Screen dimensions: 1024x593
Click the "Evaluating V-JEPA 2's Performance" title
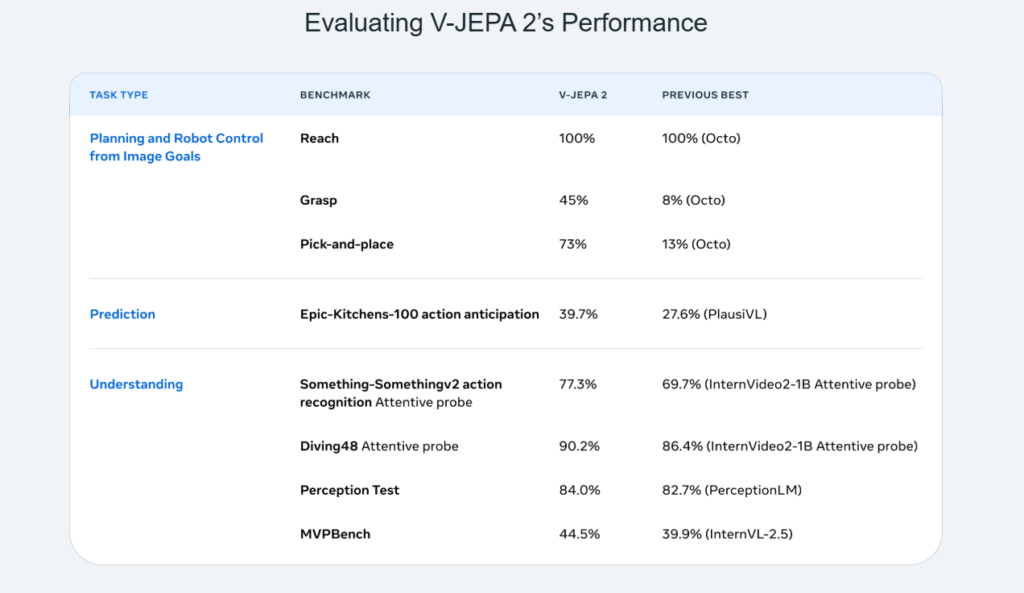(505, 23)
